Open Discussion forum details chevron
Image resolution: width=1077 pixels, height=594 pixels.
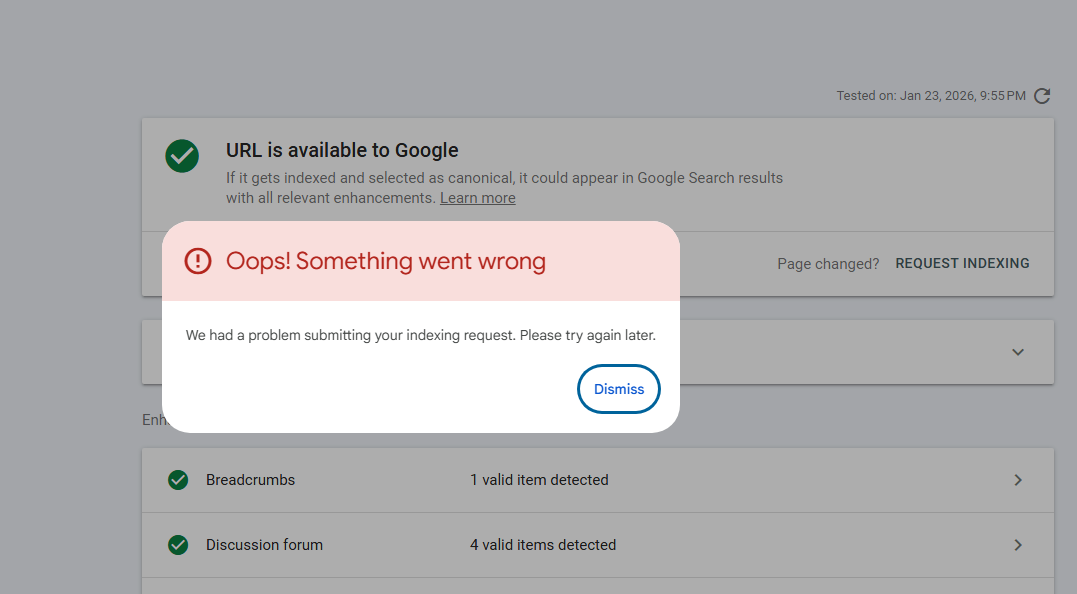coord(1018,545)
